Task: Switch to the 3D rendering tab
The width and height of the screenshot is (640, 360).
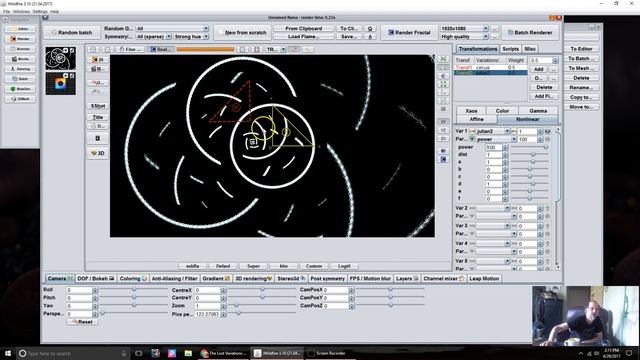Action: 253,279
